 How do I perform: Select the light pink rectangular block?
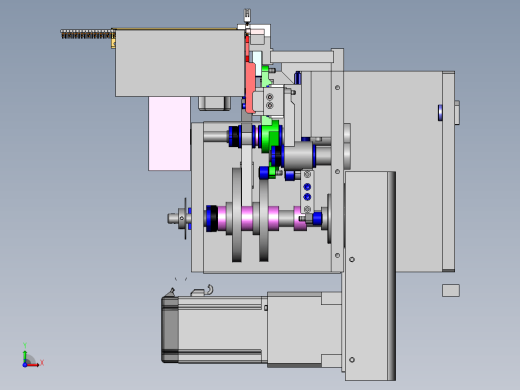point(169,133)
